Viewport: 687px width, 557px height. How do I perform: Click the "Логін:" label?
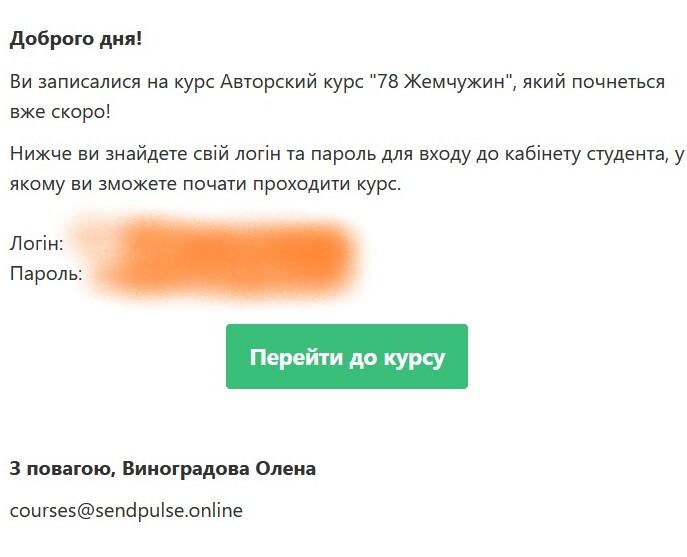tap(37, 243)
